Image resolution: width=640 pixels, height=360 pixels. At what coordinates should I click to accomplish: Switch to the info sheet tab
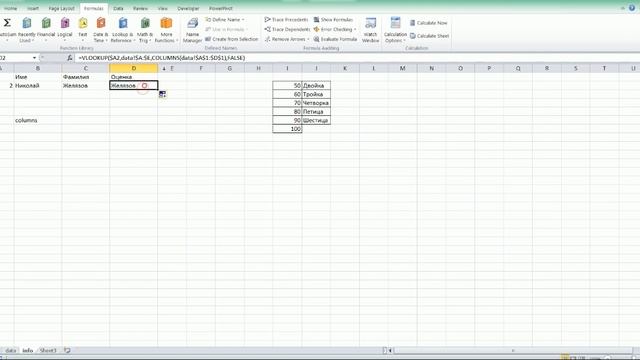click(27, 351)
